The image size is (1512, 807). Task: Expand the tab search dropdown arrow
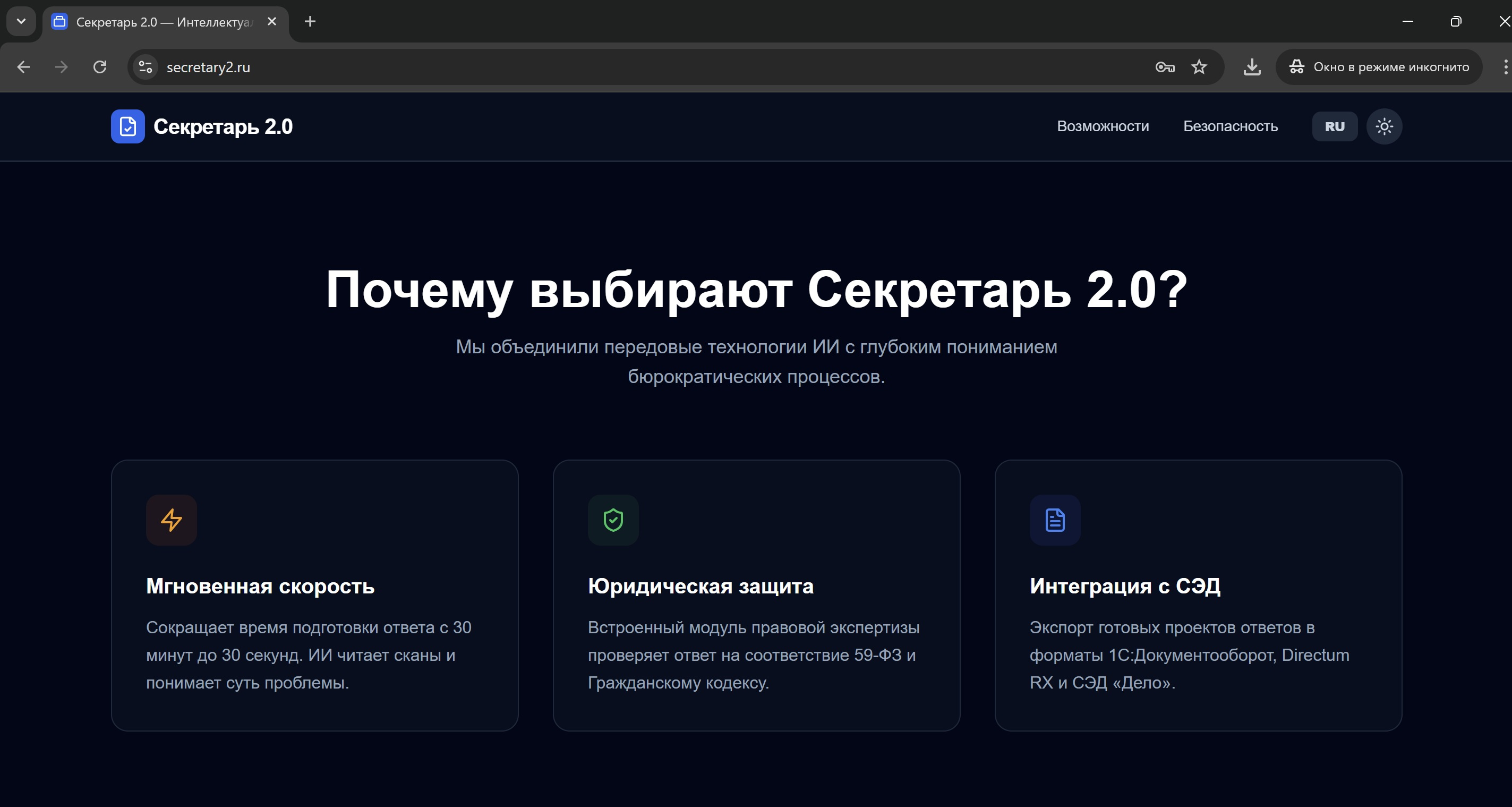pyautogui.click(x=21, y=22)
